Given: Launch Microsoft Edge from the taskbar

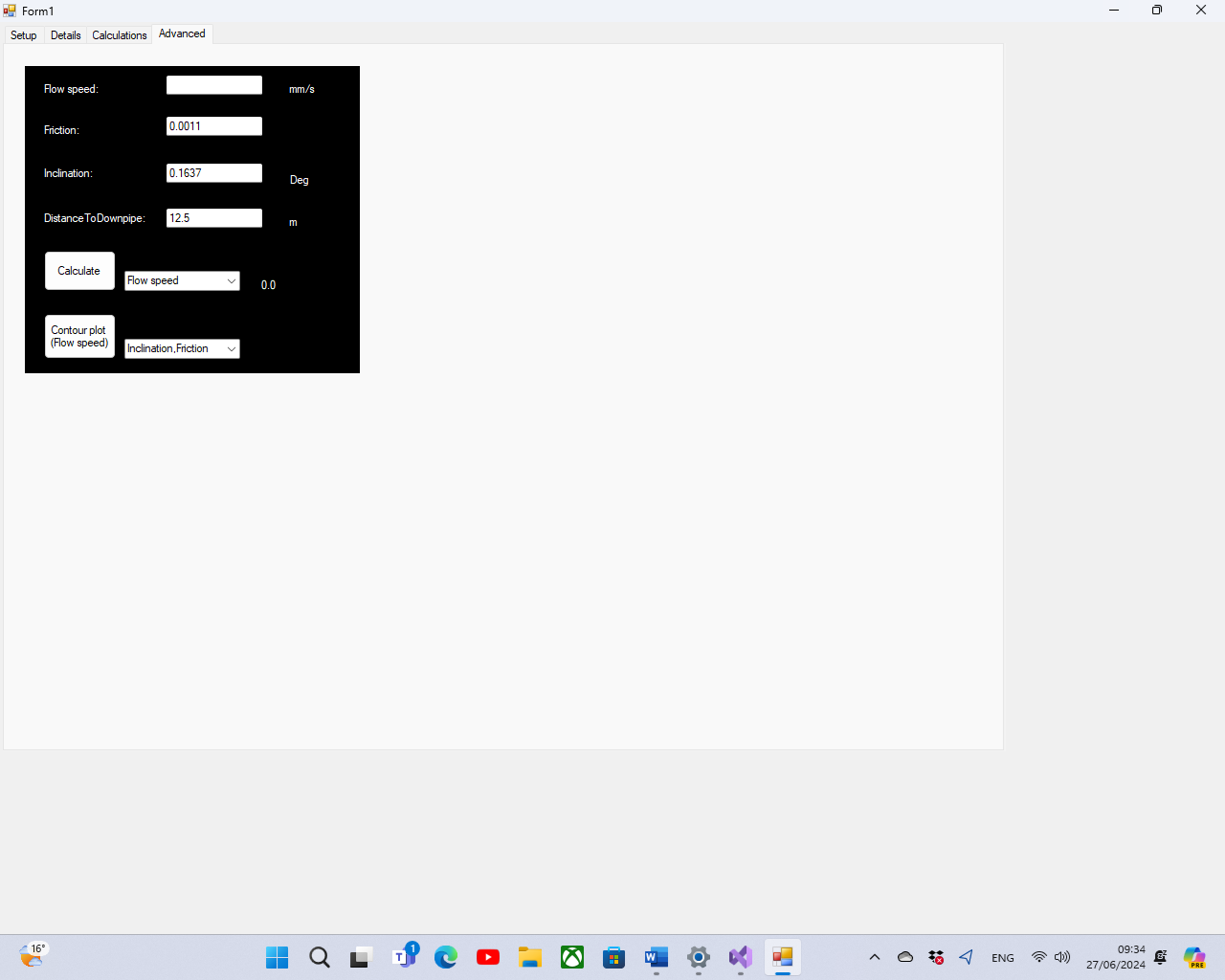Looking at the screenshot, I should tap(446, 957).
